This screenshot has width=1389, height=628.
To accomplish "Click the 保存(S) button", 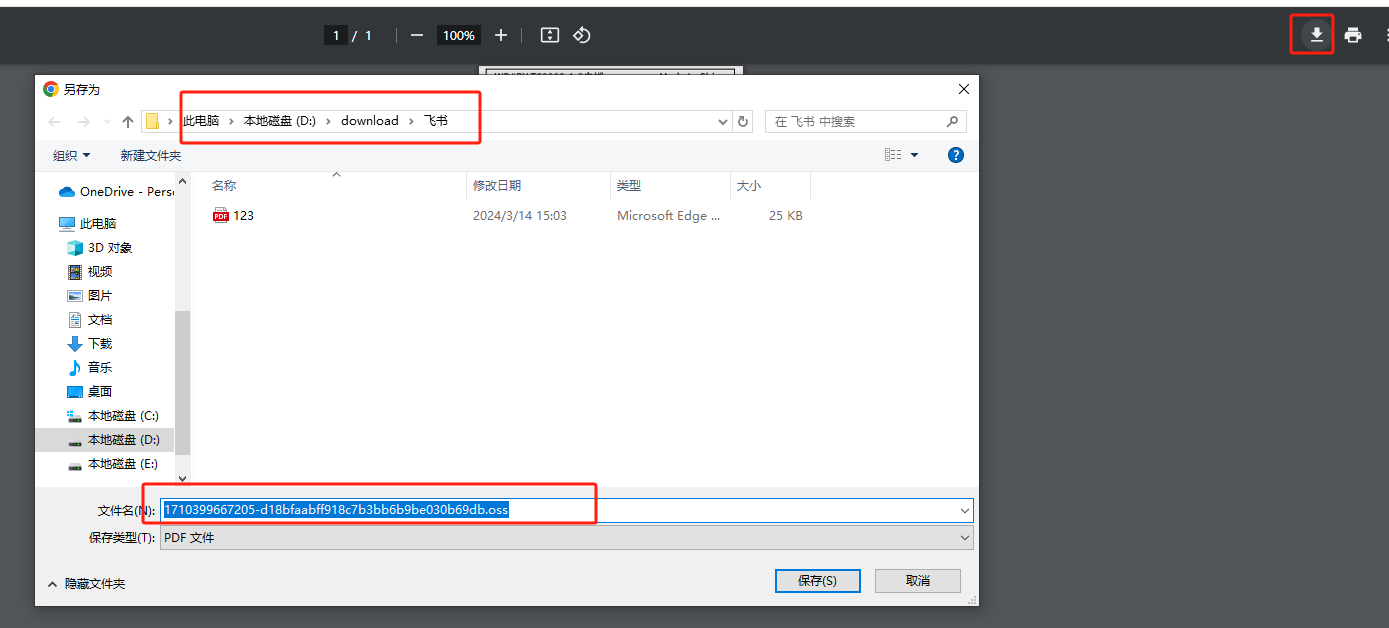I will point(817,580).
